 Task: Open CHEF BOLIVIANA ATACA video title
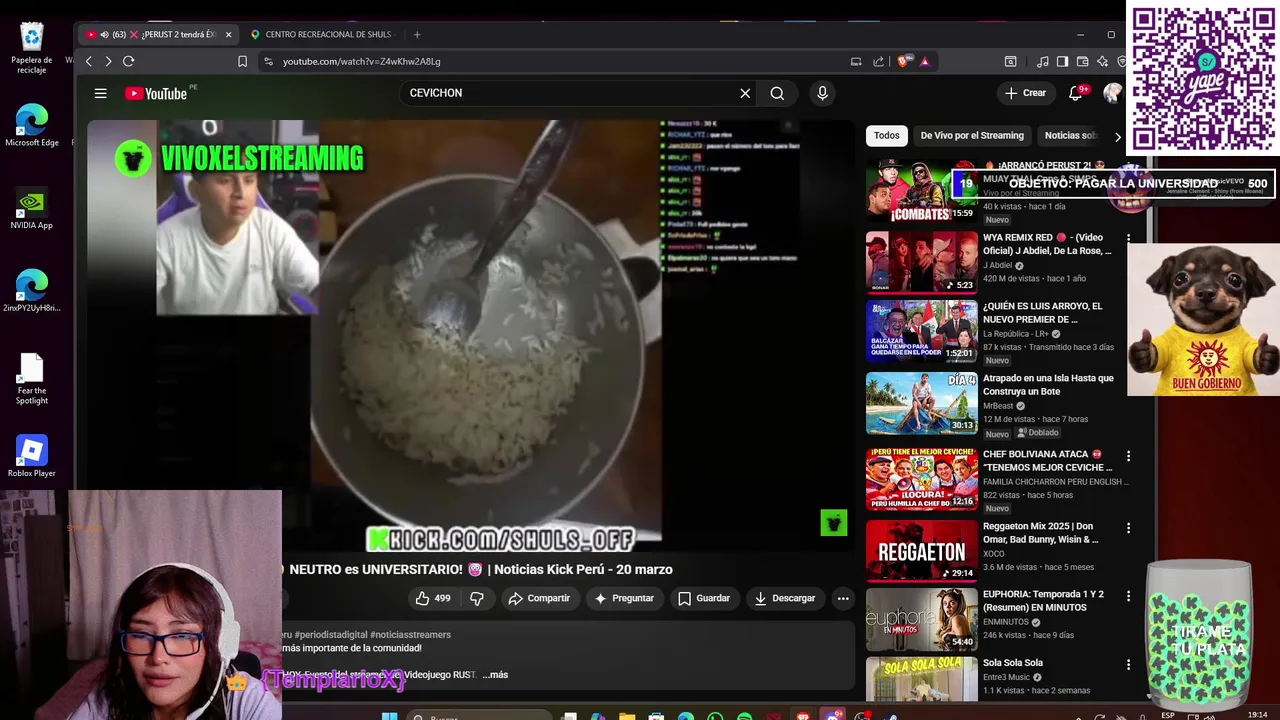[1048, 461]
